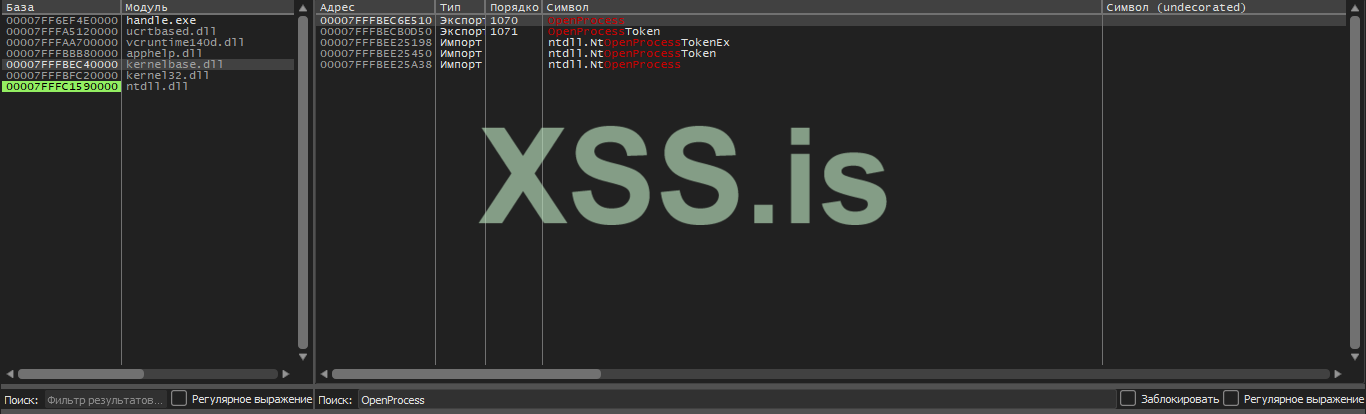Viewport: 1366px width, 414px height.
Task: Select symbol address 00007FFFBEC6E510
Action: [x=376, y=20]
